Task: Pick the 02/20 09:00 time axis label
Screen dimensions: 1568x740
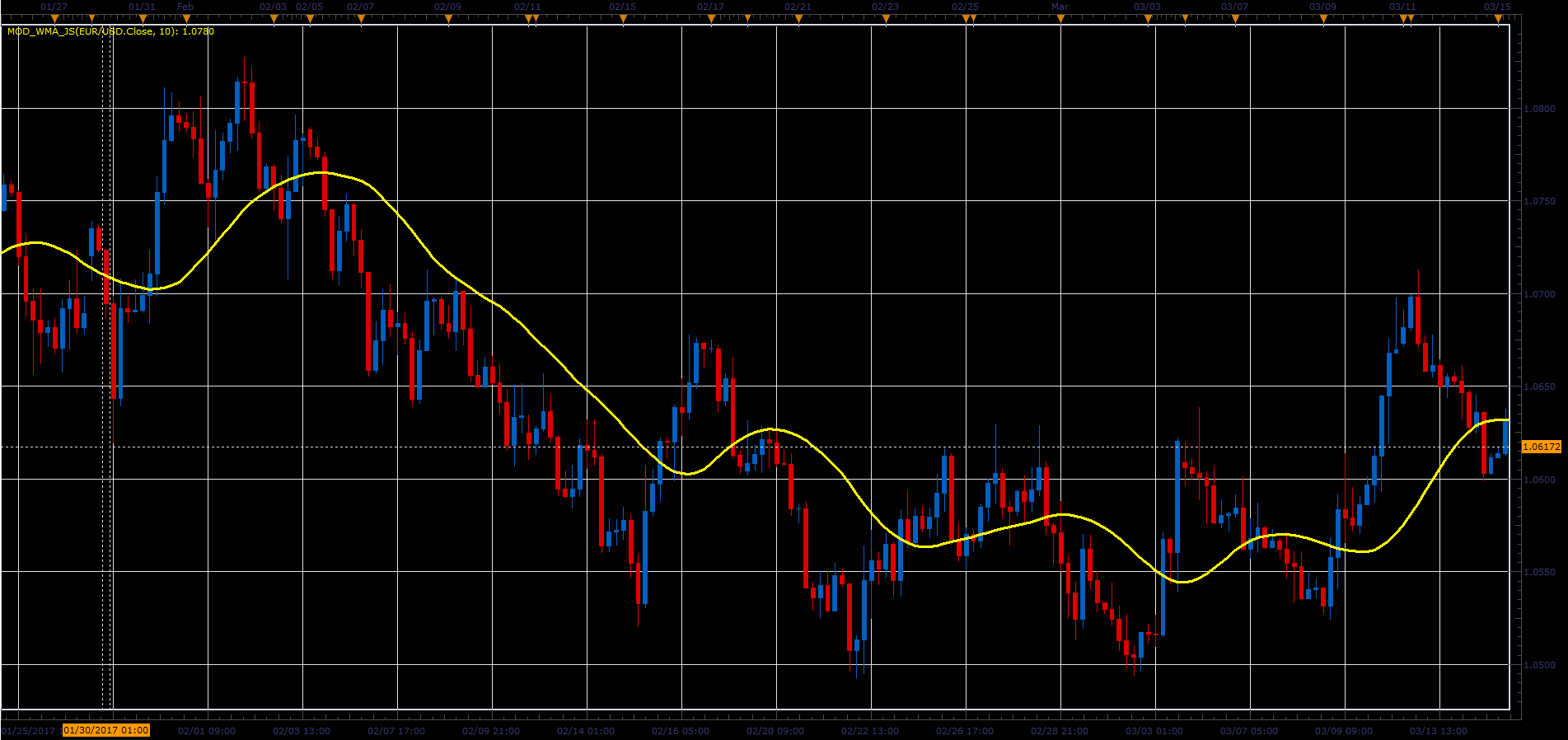Action: [x=775, y=731]
